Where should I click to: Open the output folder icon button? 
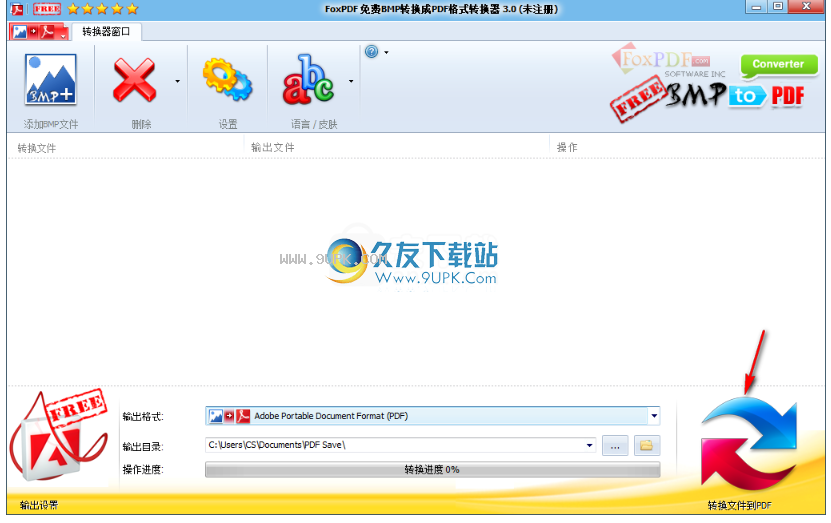[x=647, y=446]
